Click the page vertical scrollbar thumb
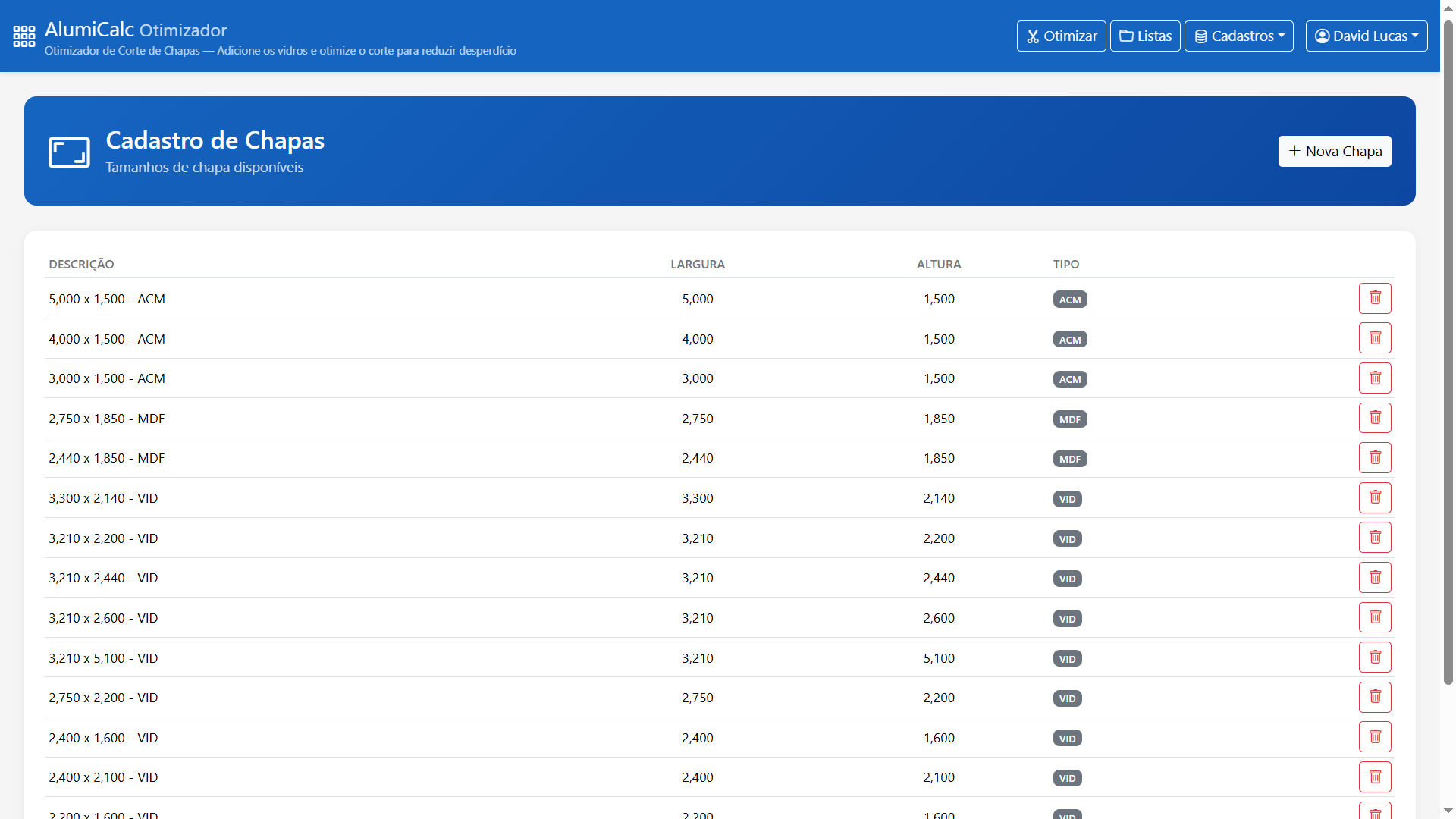Viewport: 1456px width, 819px height. coord(1448,353)
